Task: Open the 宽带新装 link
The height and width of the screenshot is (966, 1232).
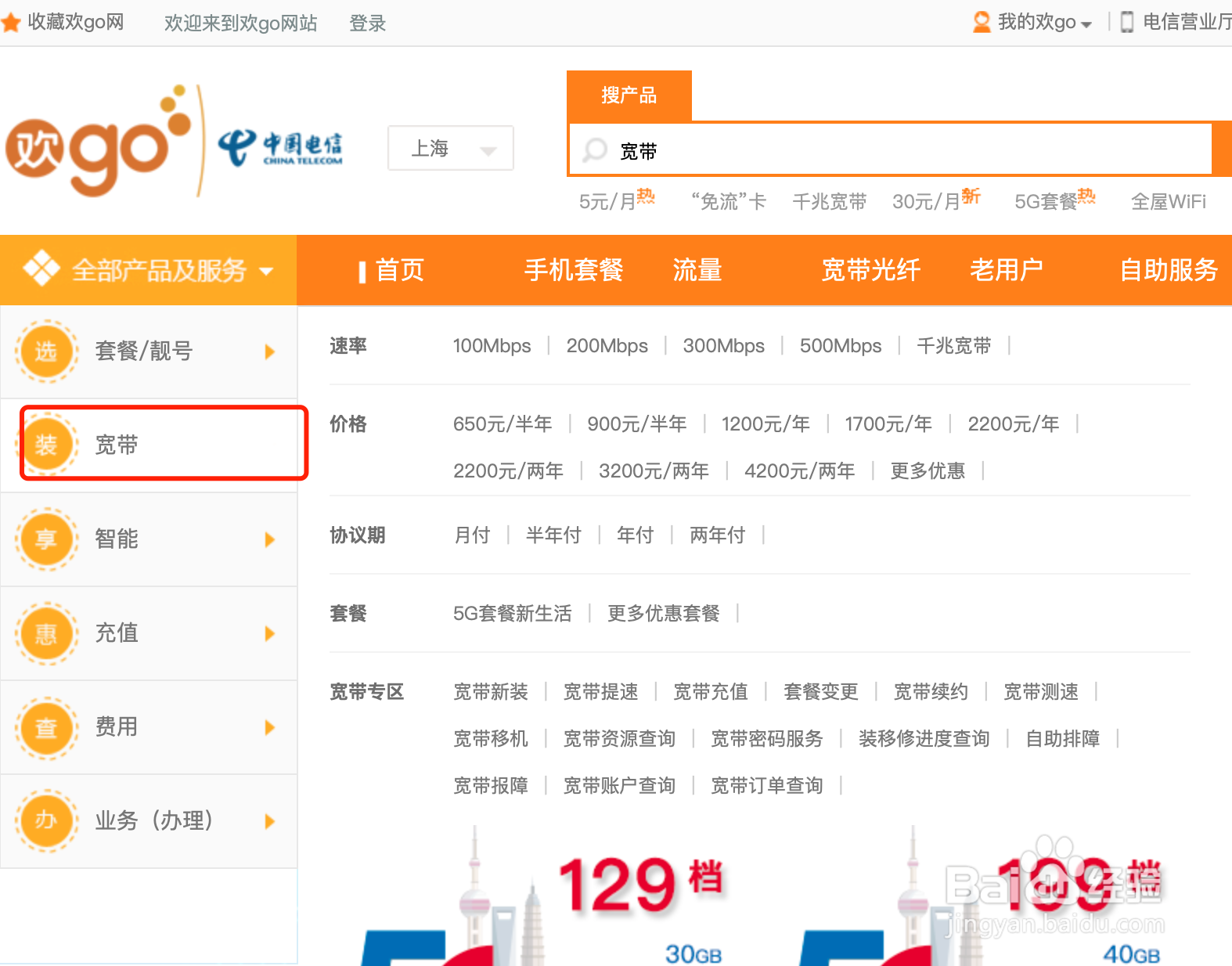Action: (x=491, y=691)
